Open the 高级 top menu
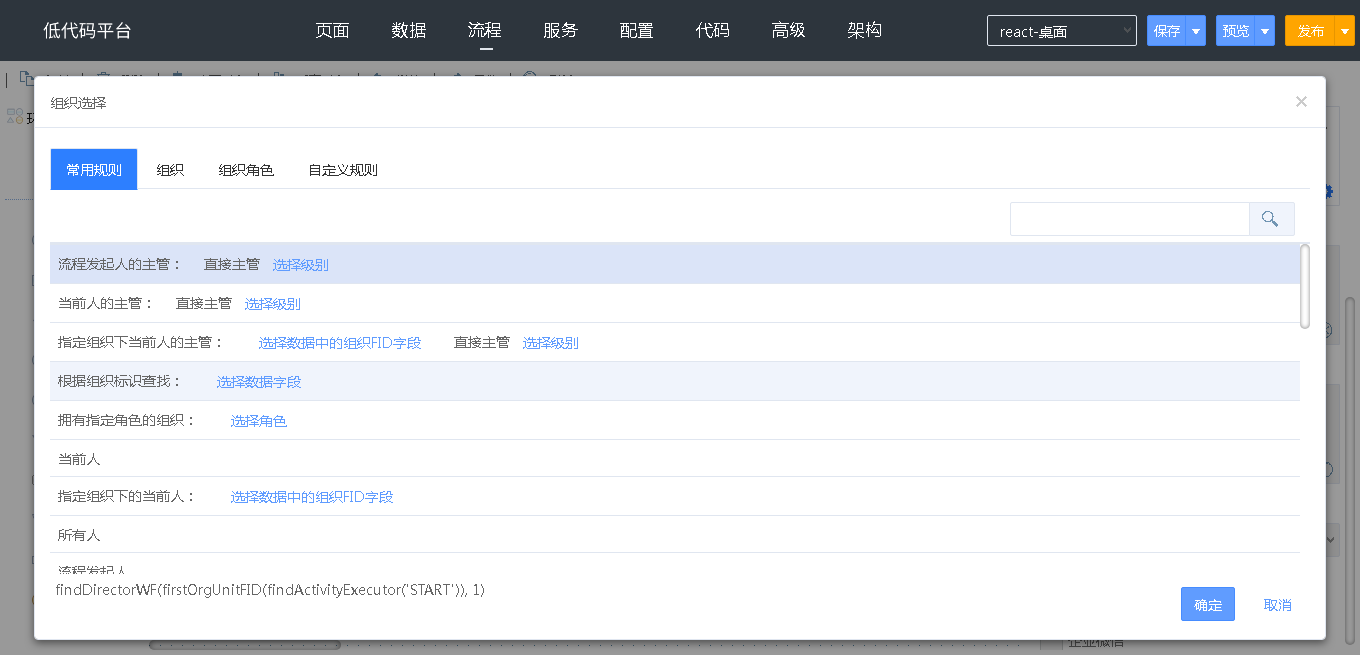Screen dimensions: 1360x655 789,31
